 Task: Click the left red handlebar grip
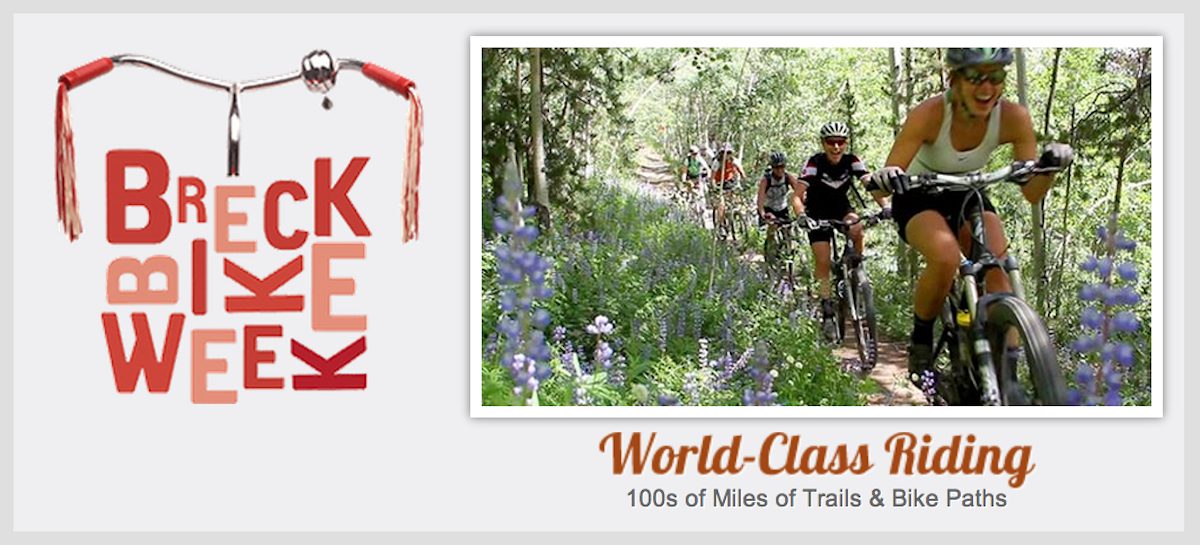85,72
